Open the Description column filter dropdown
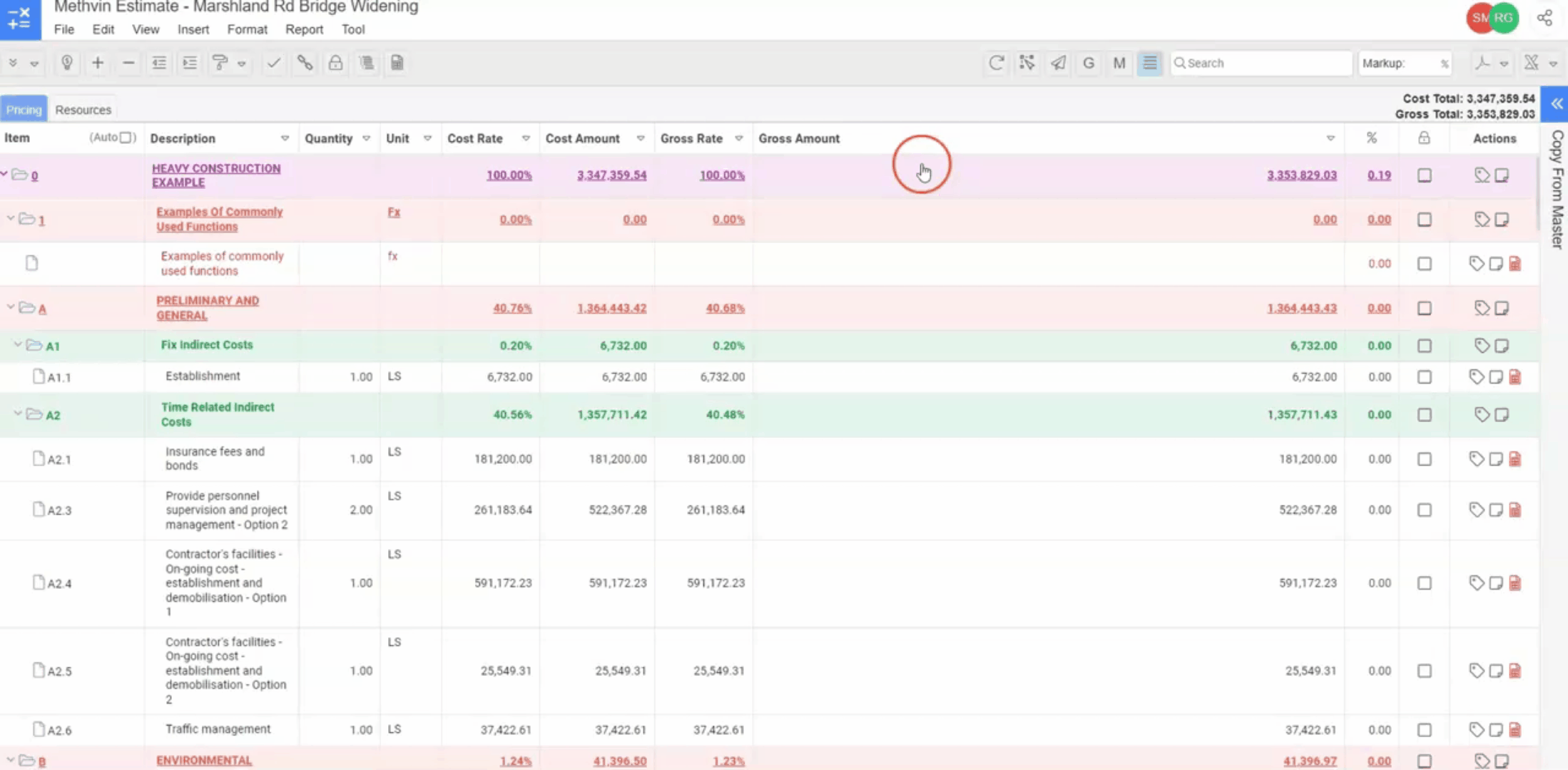The image size is (1568, 770). click(x=285, y=138)
